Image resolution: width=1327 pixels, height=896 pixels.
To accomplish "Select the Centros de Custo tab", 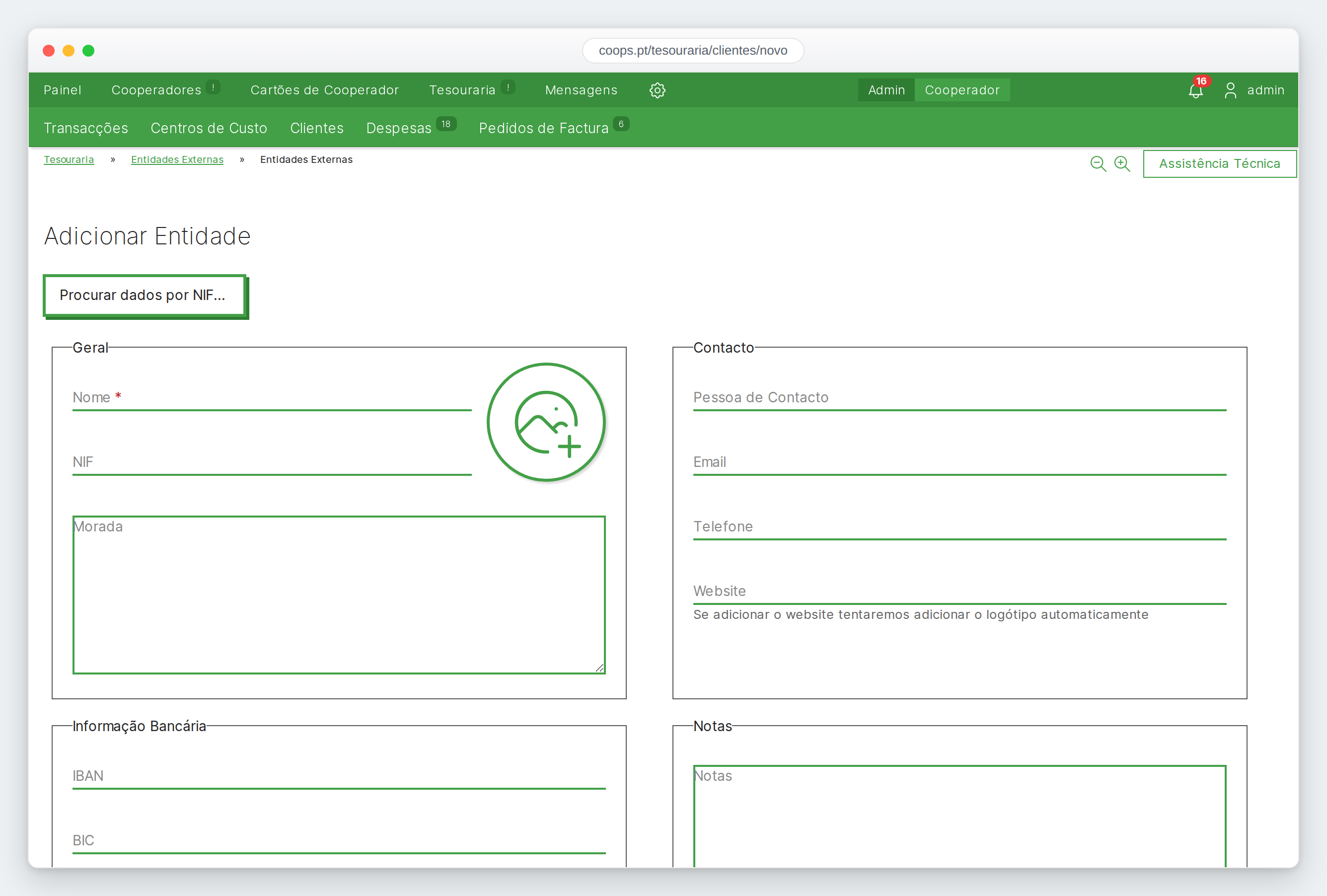I will [x=209, y=128].
